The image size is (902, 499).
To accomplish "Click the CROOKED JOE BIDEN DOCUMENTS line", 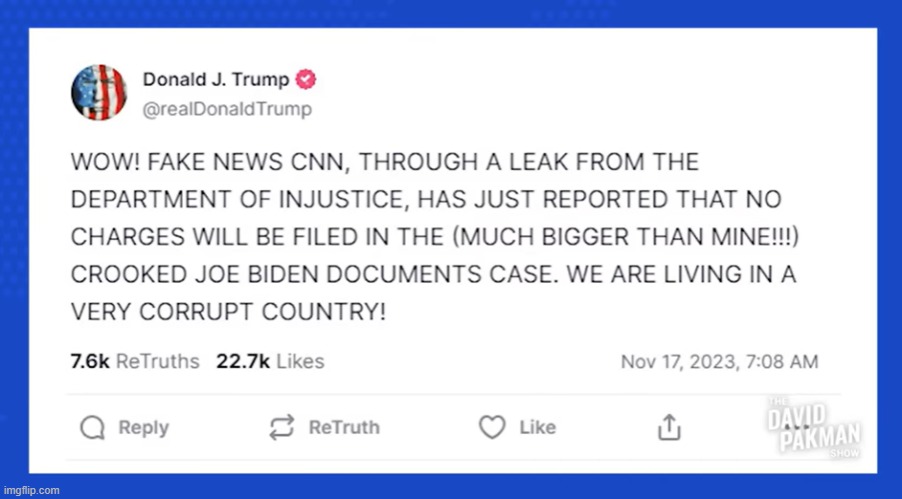I will [x=433, y=275].
